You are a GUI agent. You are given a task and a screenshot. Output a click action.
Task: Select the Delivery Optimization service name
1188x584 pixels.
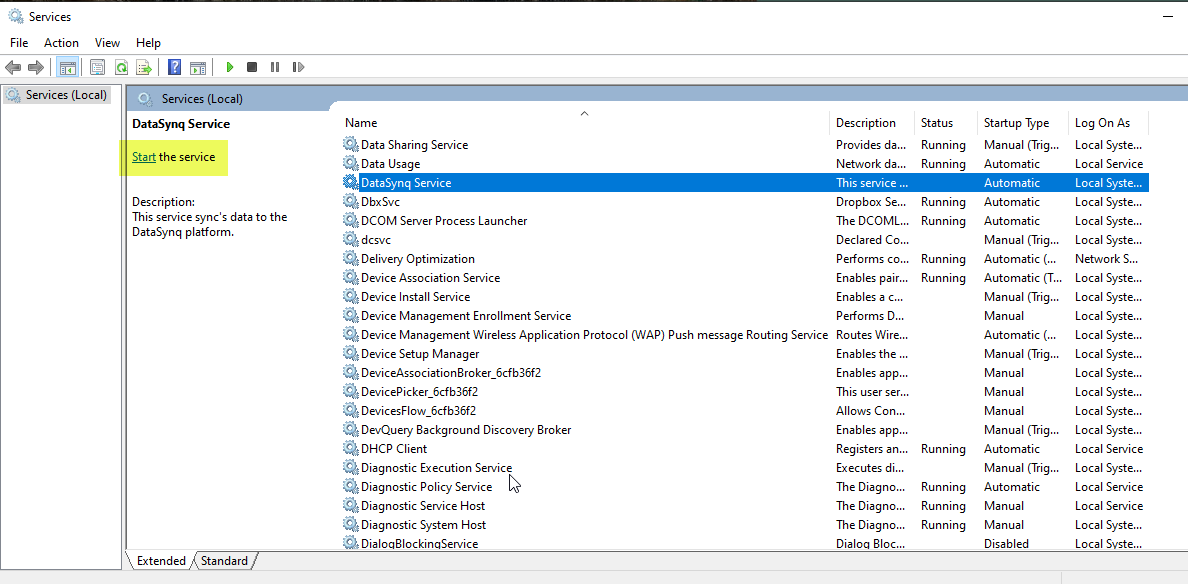(x=417, y=259)
